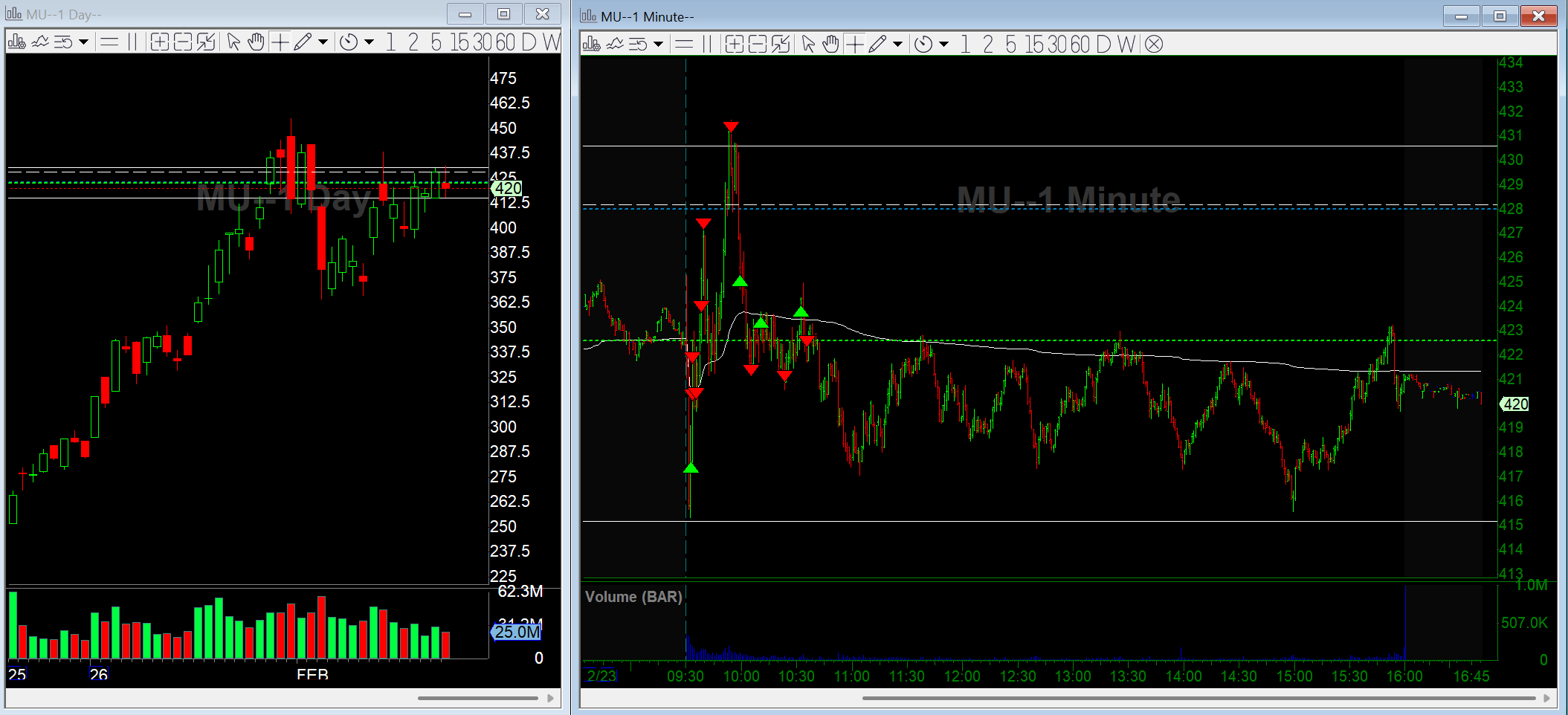The image size is (1568, 715).
Task: Switch 1 Minute window to W weekly timeframe
Action: (1126, 44)
